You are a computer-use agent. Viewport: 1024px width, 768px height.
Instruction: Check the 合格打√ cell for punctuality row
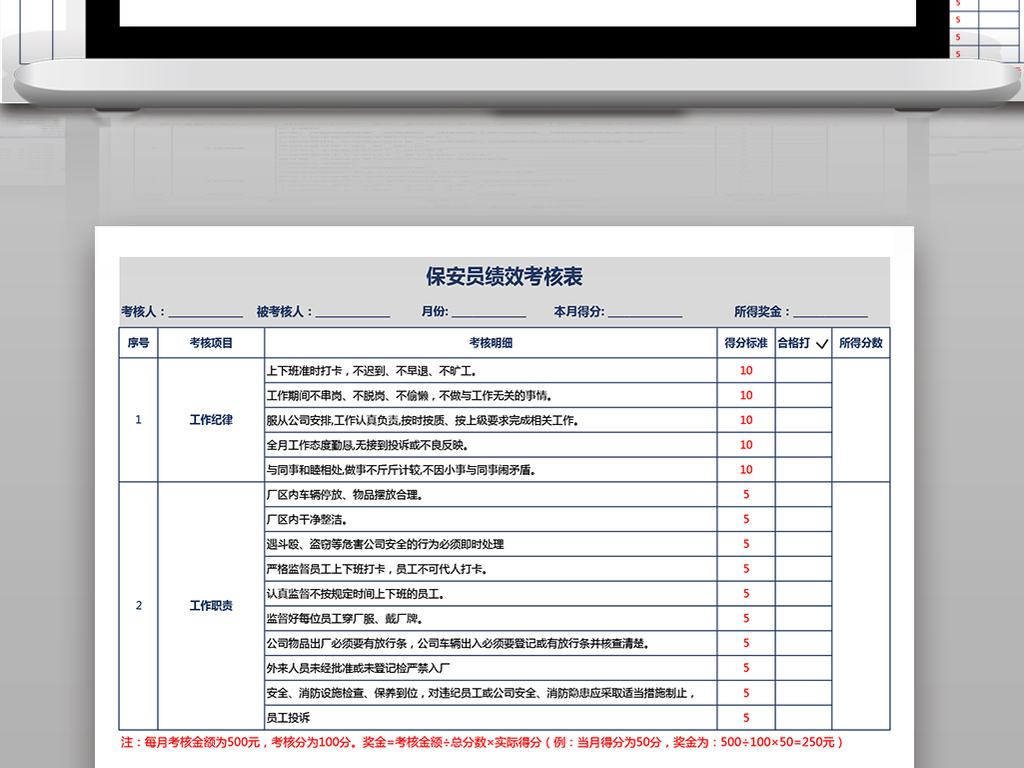pyautogui.click(x=802, y=369)
